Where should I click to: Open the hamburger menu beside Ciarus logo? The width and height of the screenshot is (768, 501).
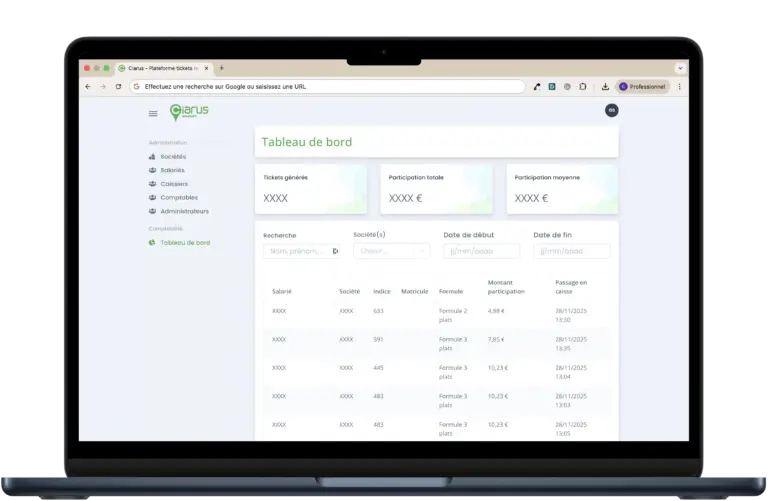click(153, 114)
